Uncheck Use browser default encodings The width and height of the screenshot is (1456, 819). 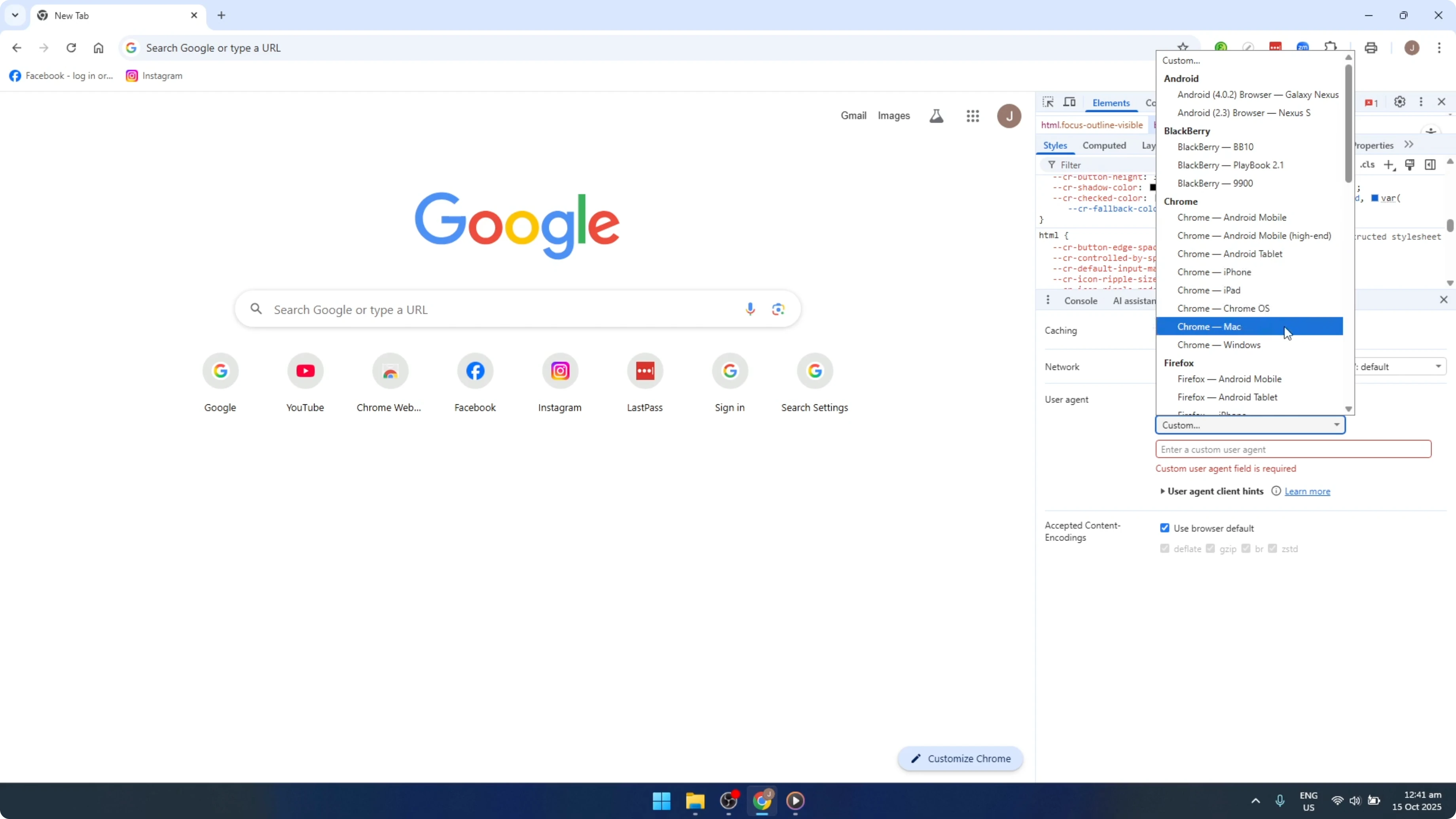1165,527
